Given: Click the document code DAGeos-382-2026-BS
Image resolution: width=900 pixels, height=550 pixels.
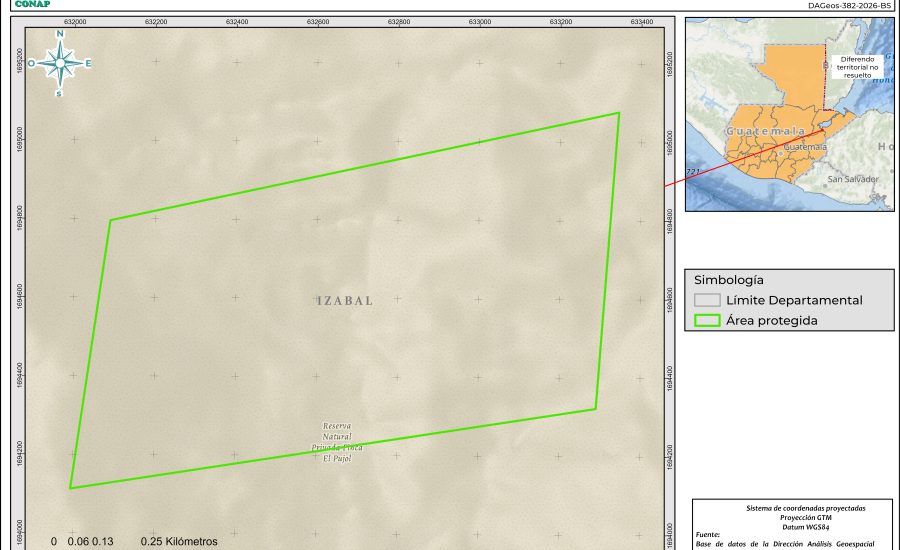Looking at the screenshot, I should [849, 5].
